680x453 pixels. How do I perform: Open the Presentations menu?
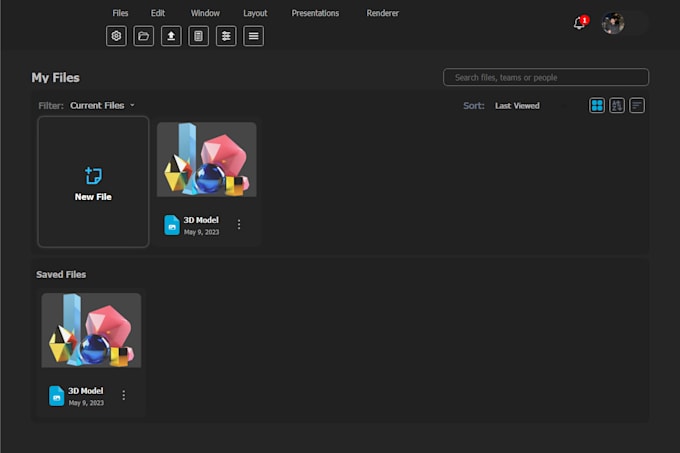click(x=315, y=13)
